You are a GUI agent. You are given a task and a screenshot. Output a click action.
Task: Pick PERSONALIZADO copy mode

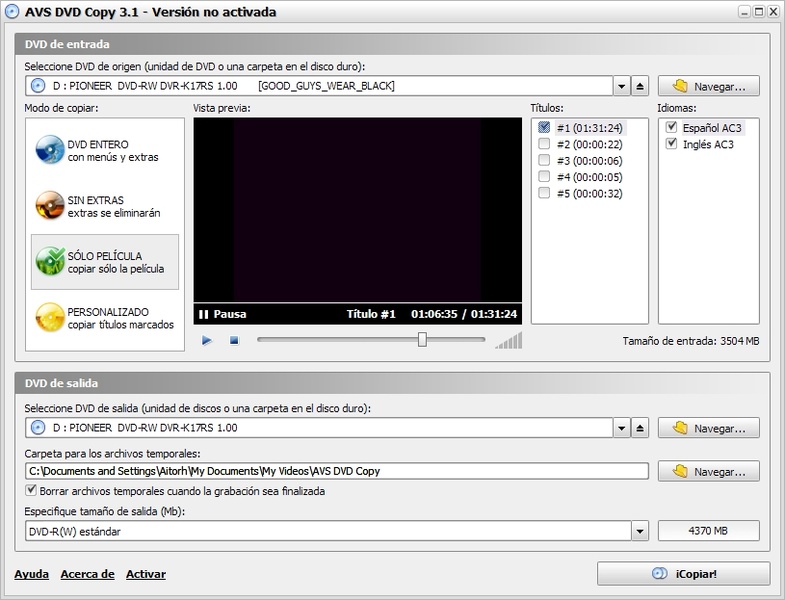pos(105,318)
